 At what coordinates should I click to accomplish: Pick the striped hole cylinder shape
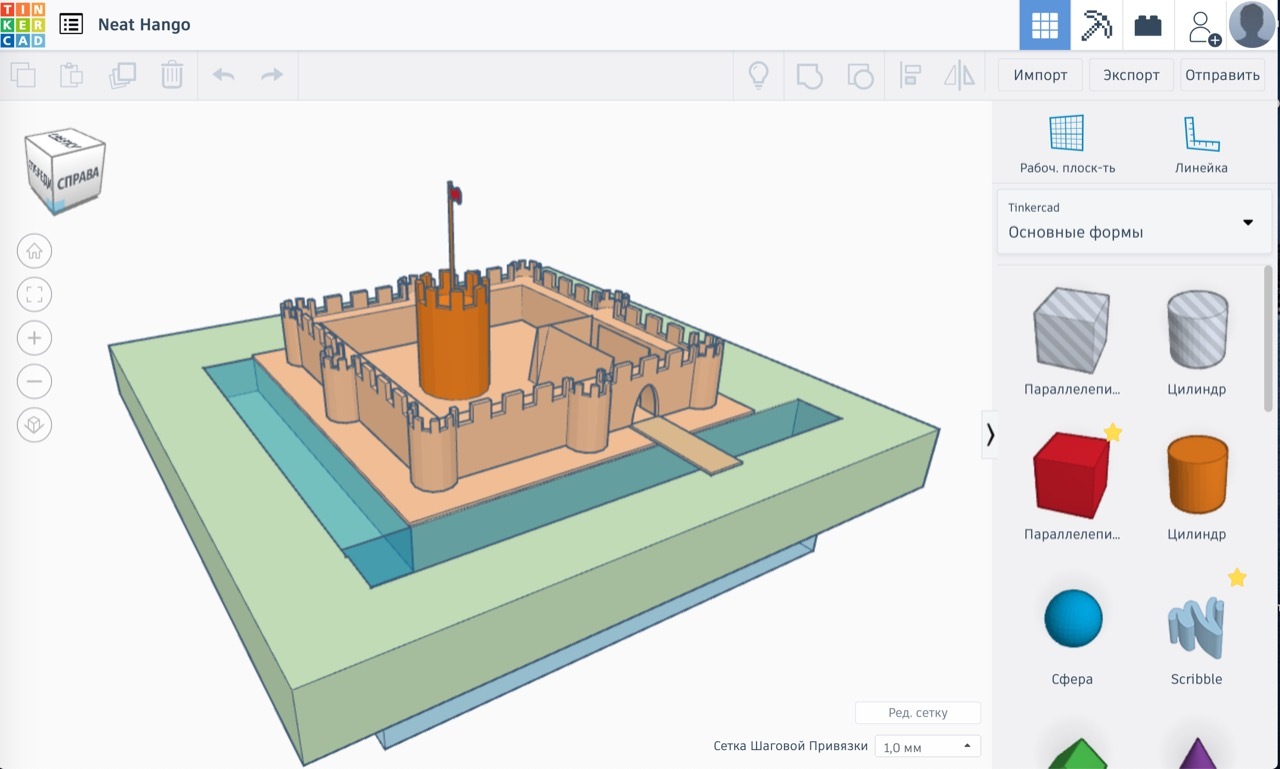[x=1198, y=330]
